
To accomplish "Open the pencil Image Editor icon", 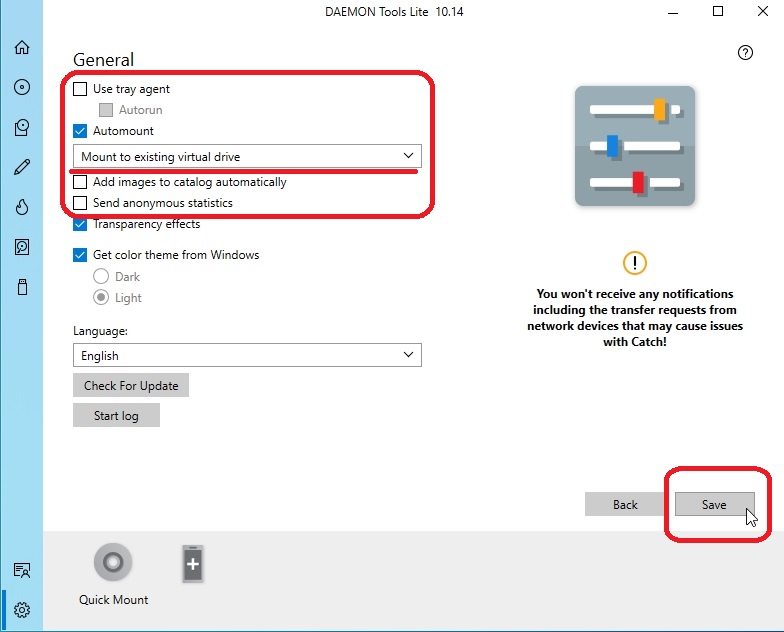I will click(22, 167).
